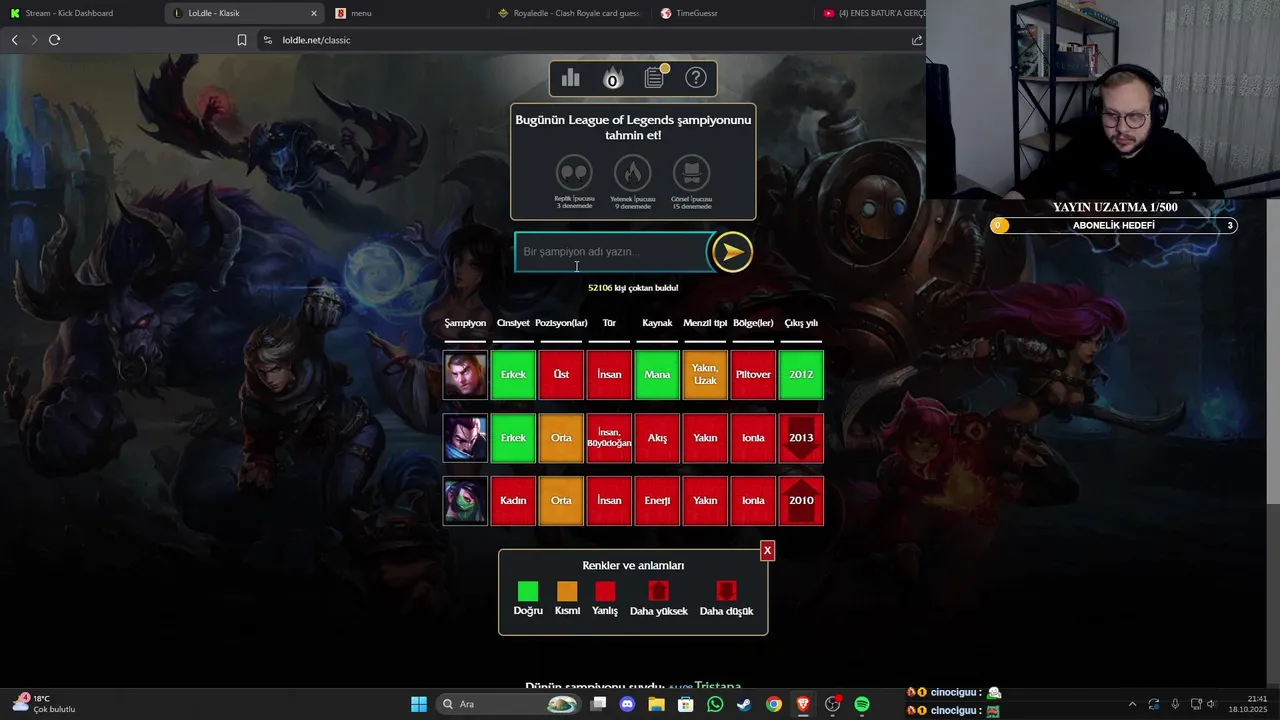Click the Yakın, Uzak range cell

click(x=705, y=375)
